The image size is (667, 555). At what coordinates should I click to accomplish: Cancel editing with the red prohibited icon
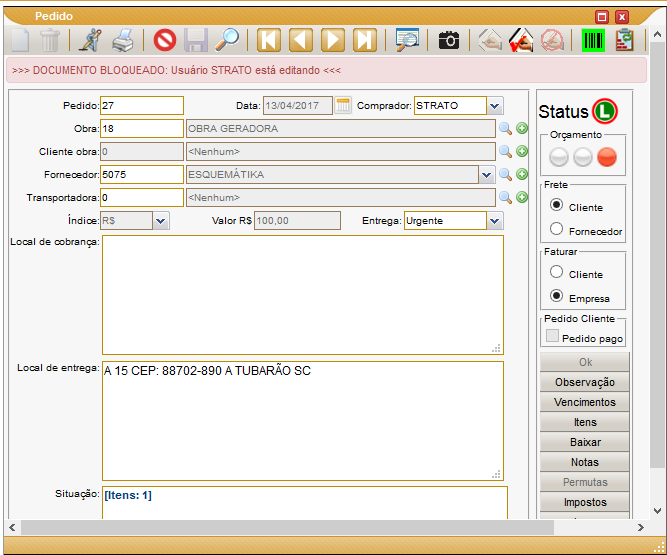tap(165, 40)
